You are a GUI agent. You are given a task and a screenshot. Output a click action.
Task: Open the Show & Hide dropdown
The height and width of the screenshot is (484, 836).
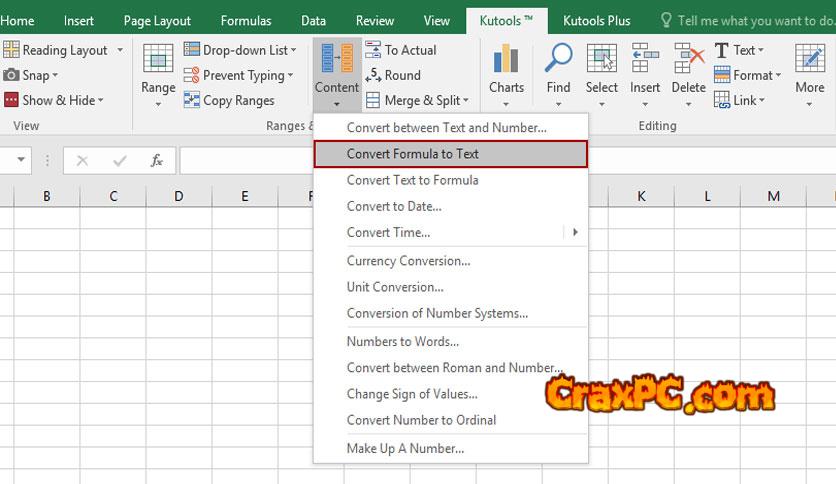100,101
